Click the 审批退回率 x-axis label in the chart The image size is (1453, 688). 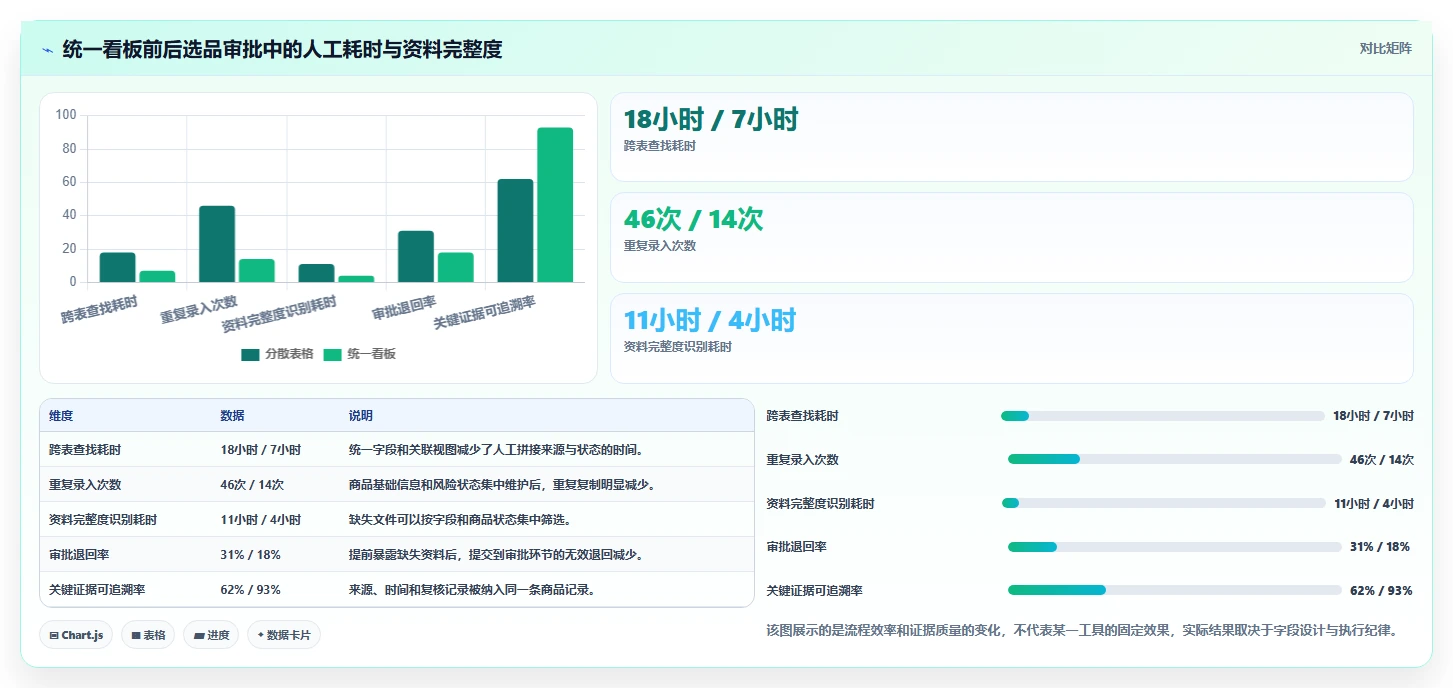[x=404, y=308]
